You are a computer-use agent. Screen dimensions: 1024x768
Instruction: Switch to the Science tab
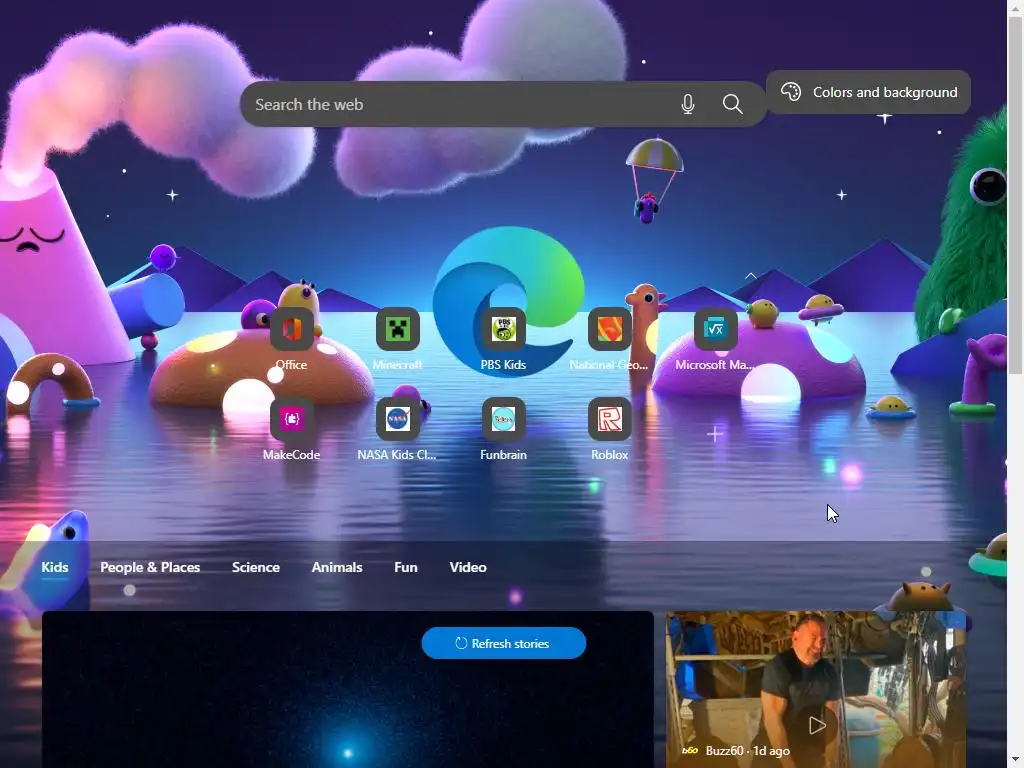[256, 568]
